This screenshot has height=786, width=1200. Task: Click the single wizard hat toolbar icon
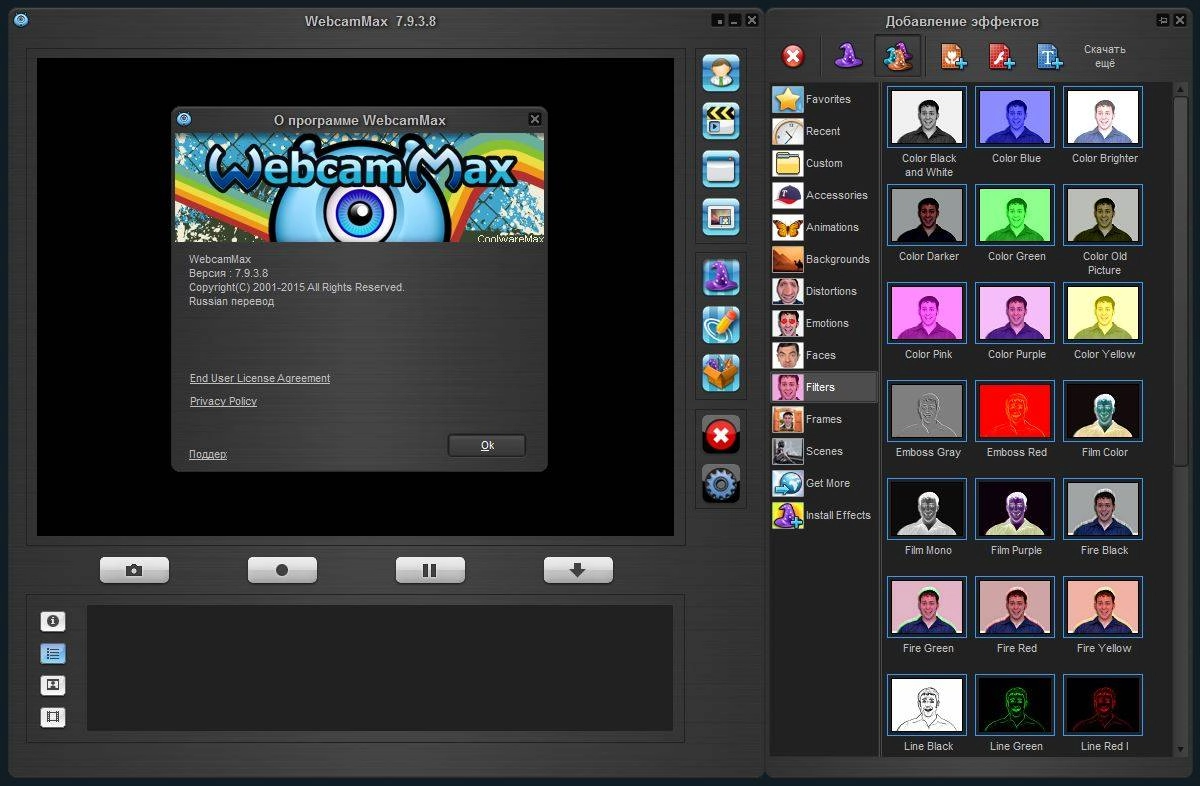(848, 56)
